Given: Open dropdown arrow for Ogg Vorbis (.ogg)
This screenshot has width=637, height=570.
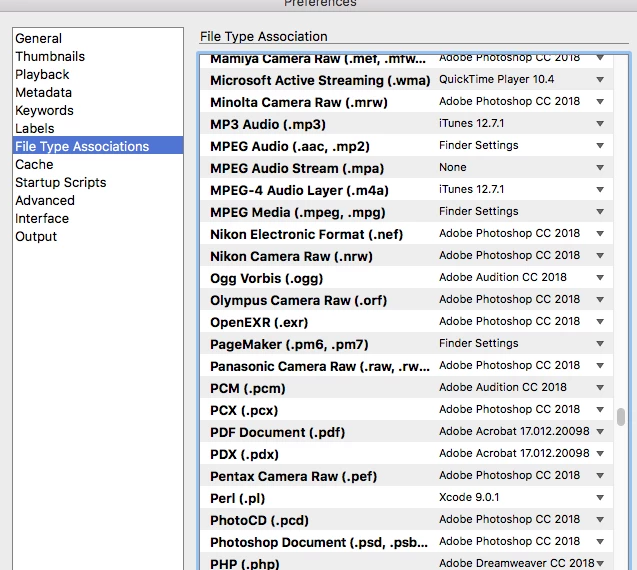Looking at the screenshot, I should click(600, 277).
